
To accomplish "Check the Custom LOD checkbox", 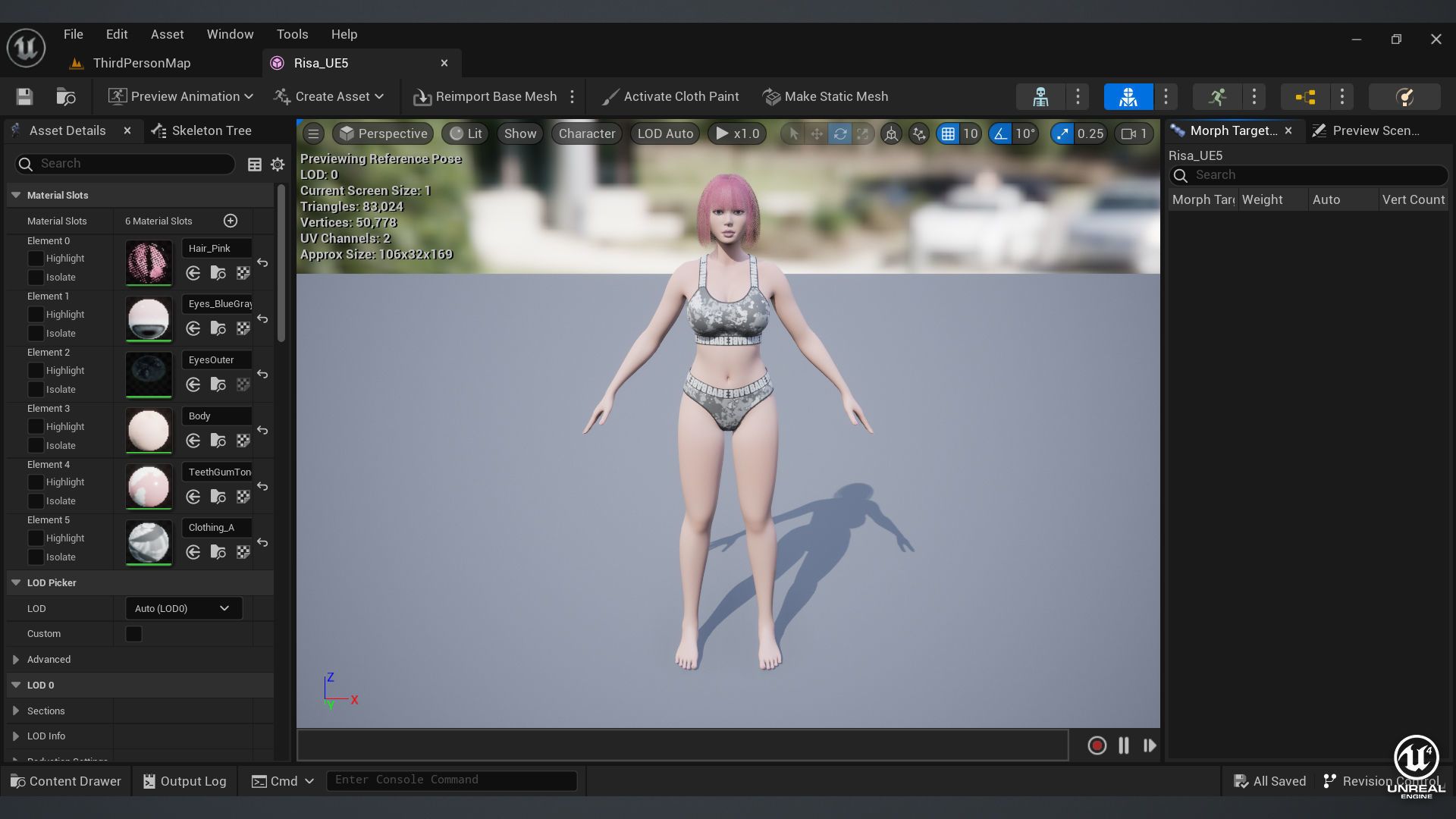I will (x=133, y=634).
